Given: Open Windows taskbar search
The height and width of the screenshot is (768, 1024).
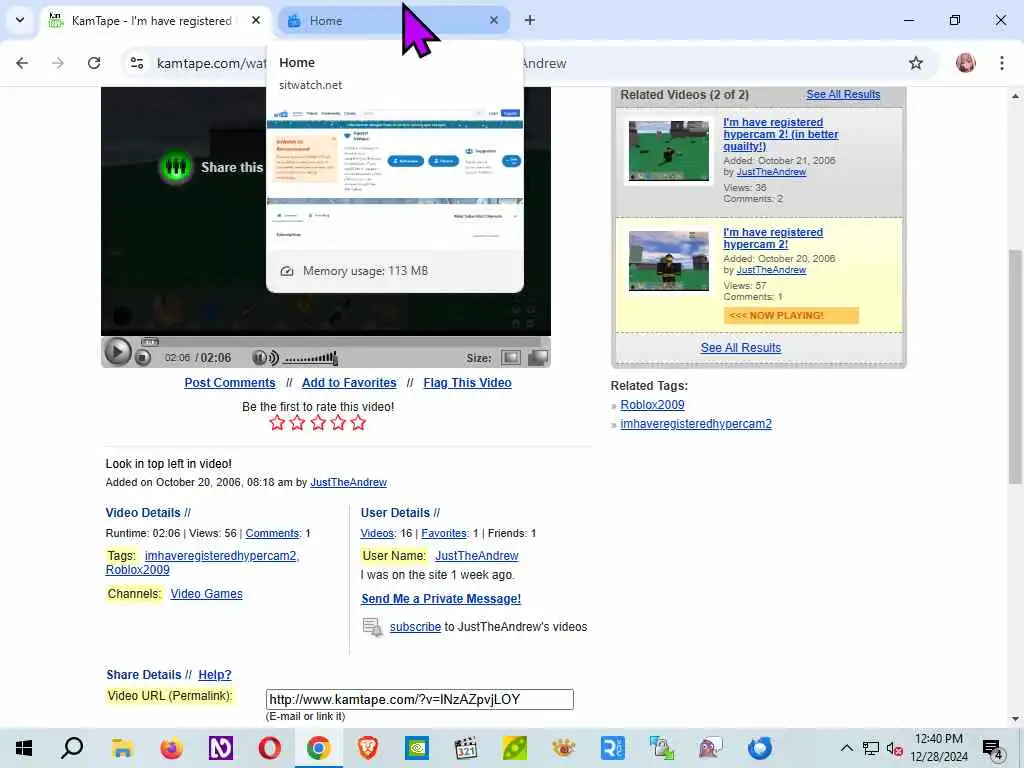Looking at the screenshot, I should (x=72, y=748).
